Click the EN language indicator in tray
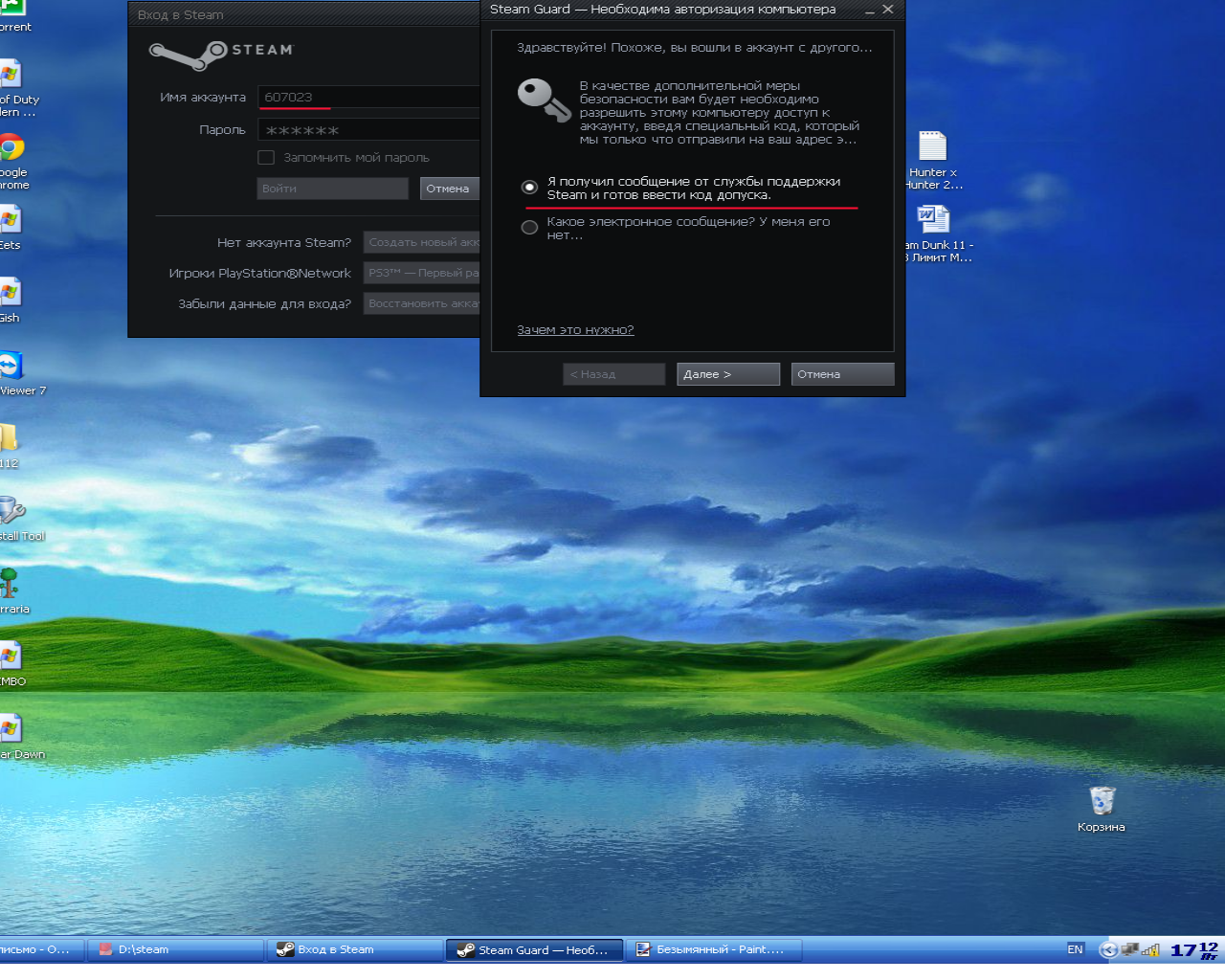Image resolution: width=1225 pixels, height=980 pixels. pyautogui.click(x=1075, y=949)
